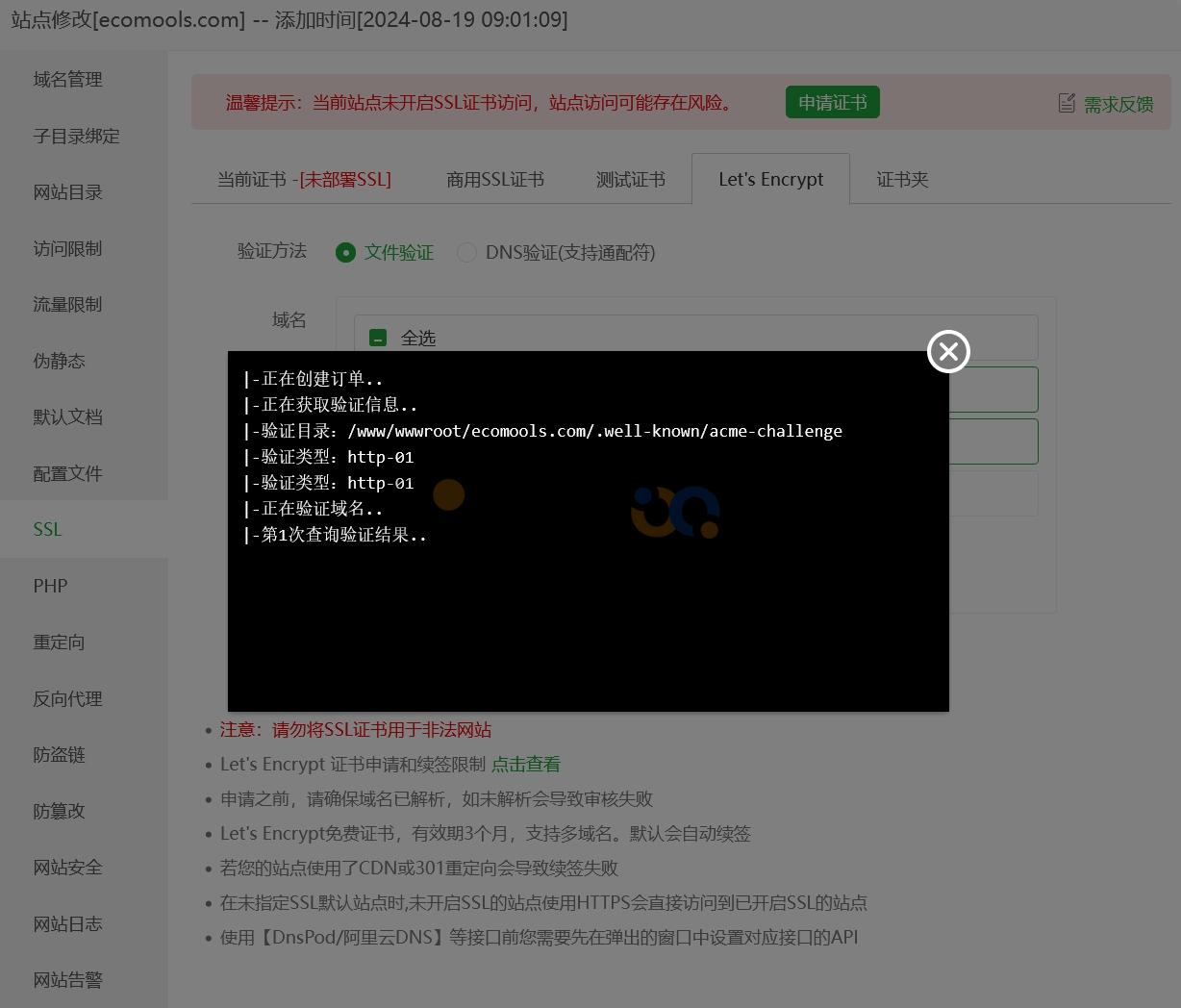The width and height of the screenshot is (1181, 1008).
Task: Open 反向代理 settings
Action: pyautogui.click(x=67, y=698)
